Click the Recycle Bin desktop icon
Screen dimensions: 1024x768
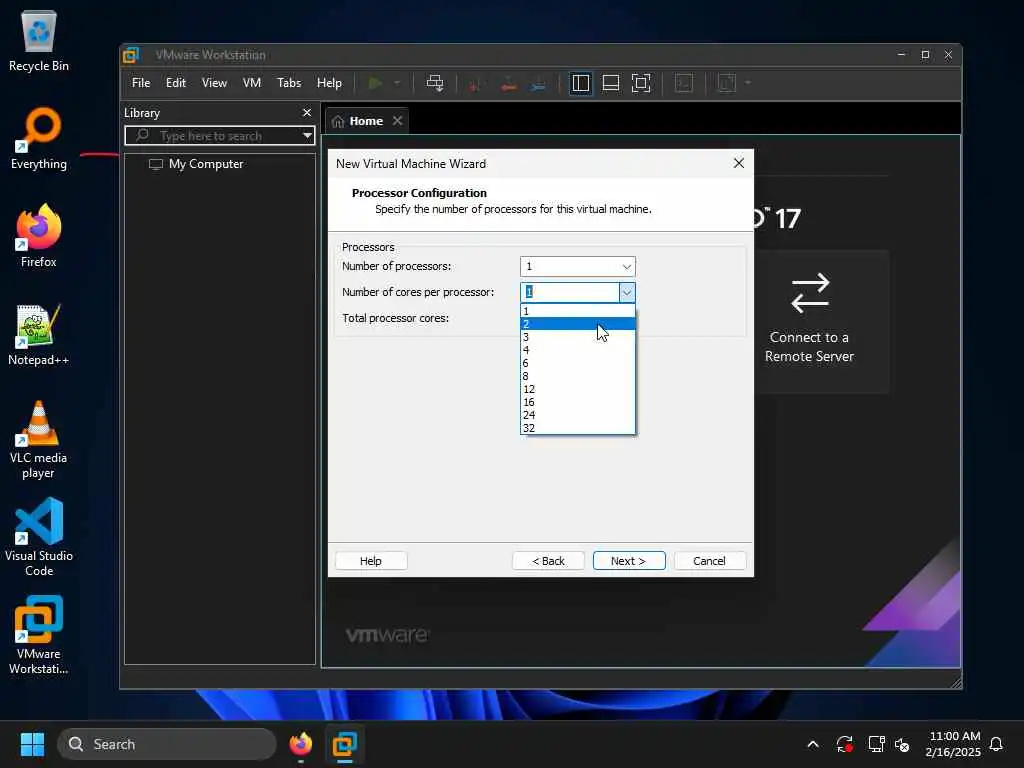[x=39, y=41]
